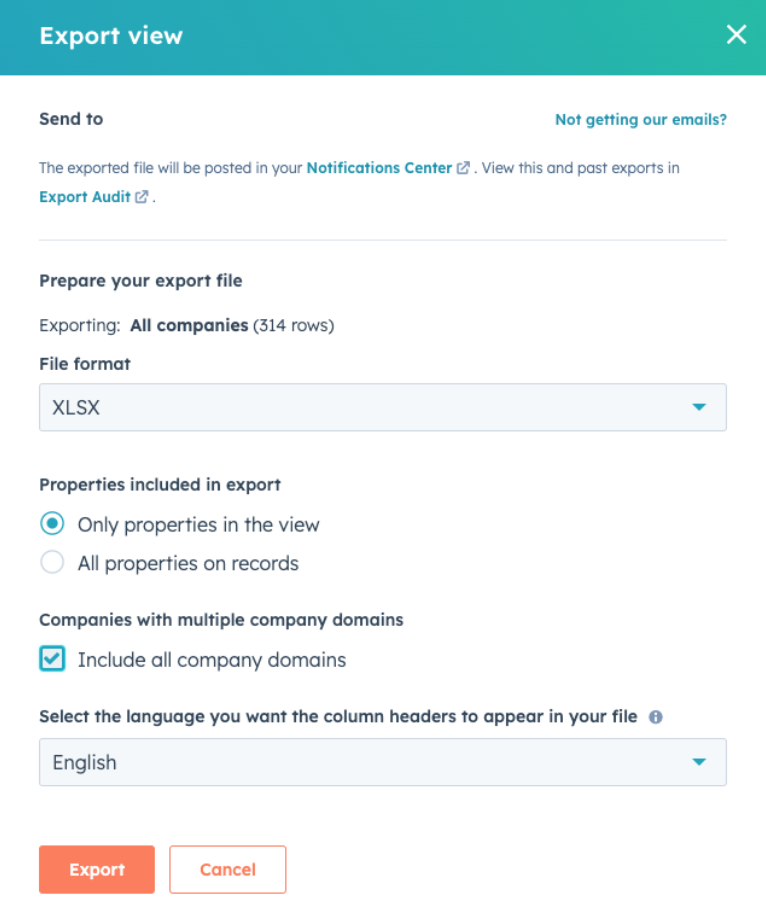Click the 'All properties on records' label text
The width and height of the screenshot is (766, 916).
coord(188,563)
